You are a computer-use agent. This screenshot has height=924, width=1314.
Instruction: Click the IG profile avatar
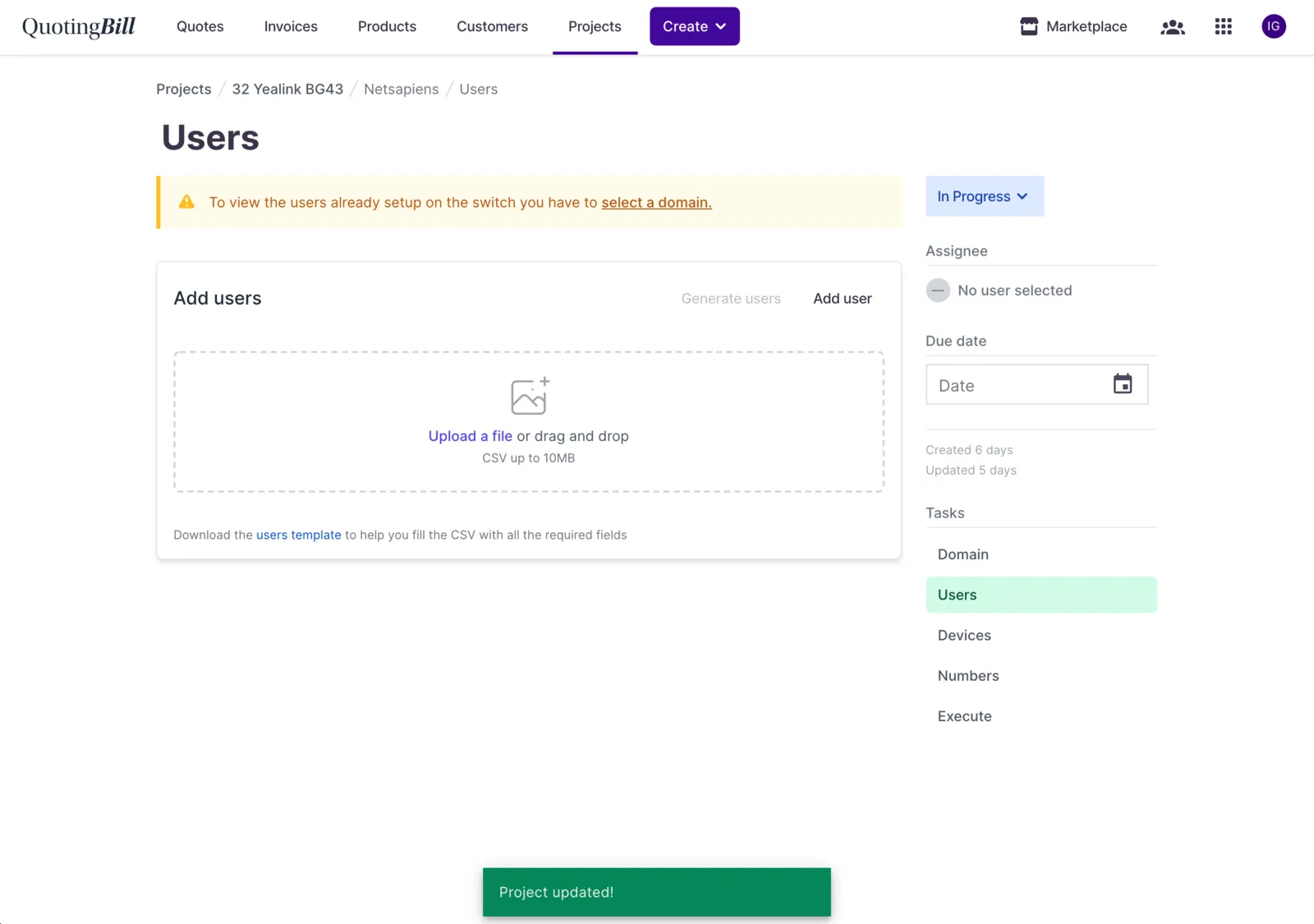click(1273, 25)
